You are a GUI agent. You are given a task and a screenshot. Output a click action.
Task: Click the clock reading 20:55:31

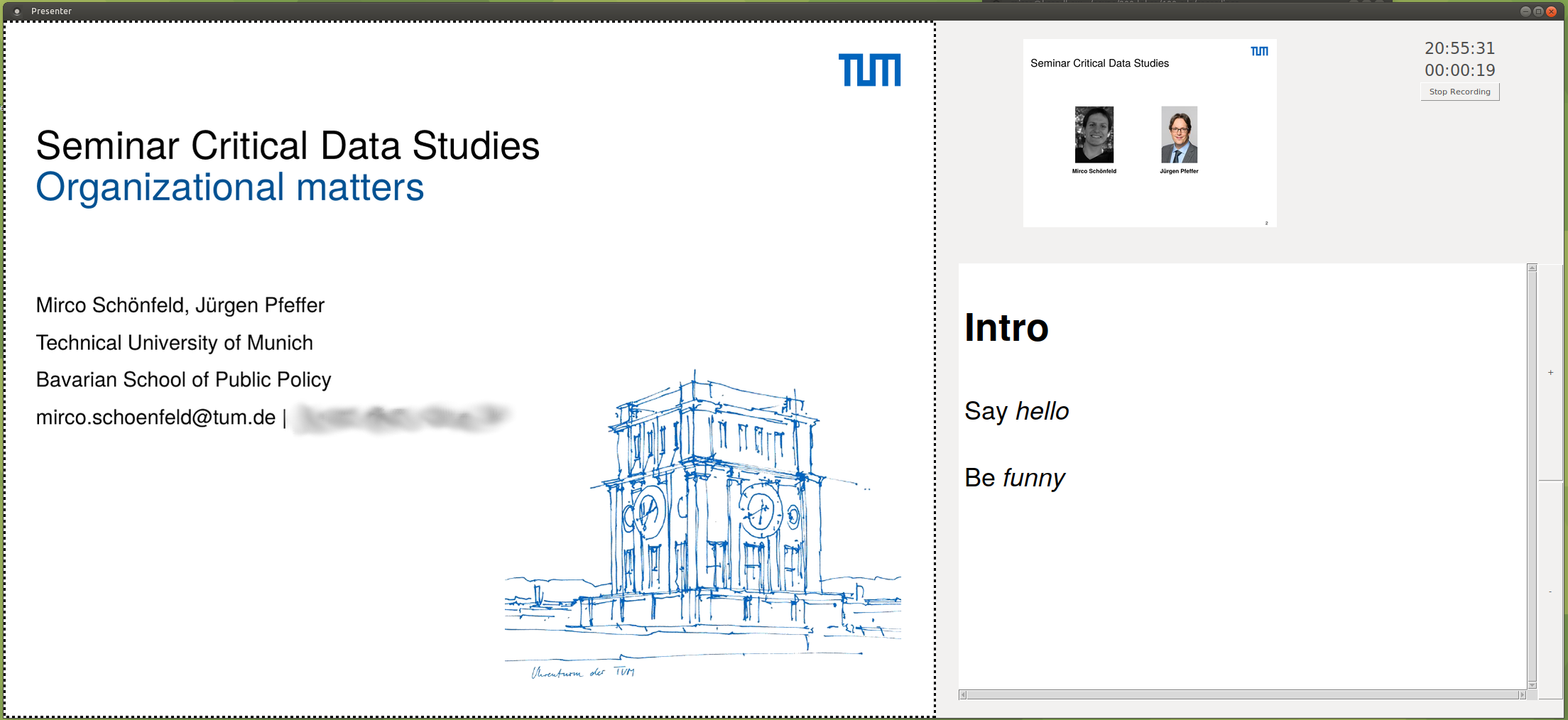click(x=1459, y=48)
